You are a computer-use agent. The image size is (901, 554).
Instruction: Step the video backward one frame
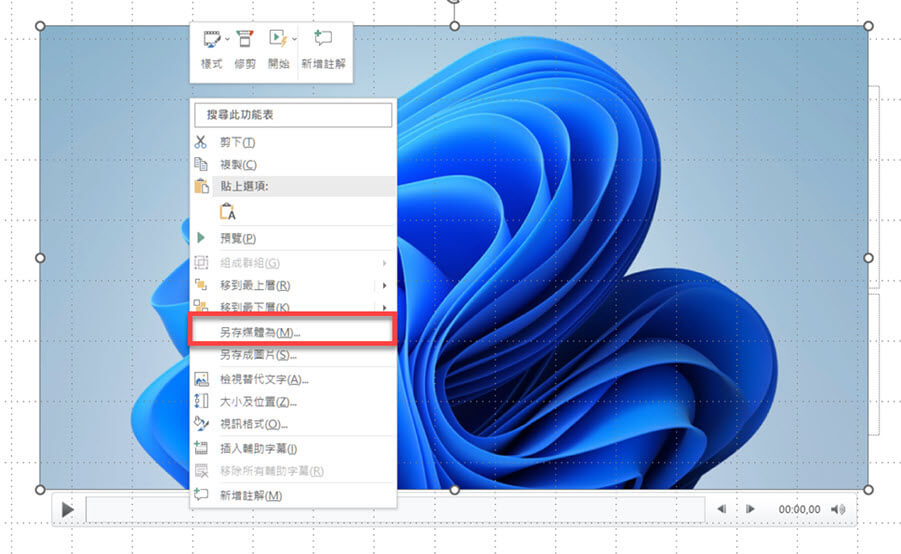(722, 509)
